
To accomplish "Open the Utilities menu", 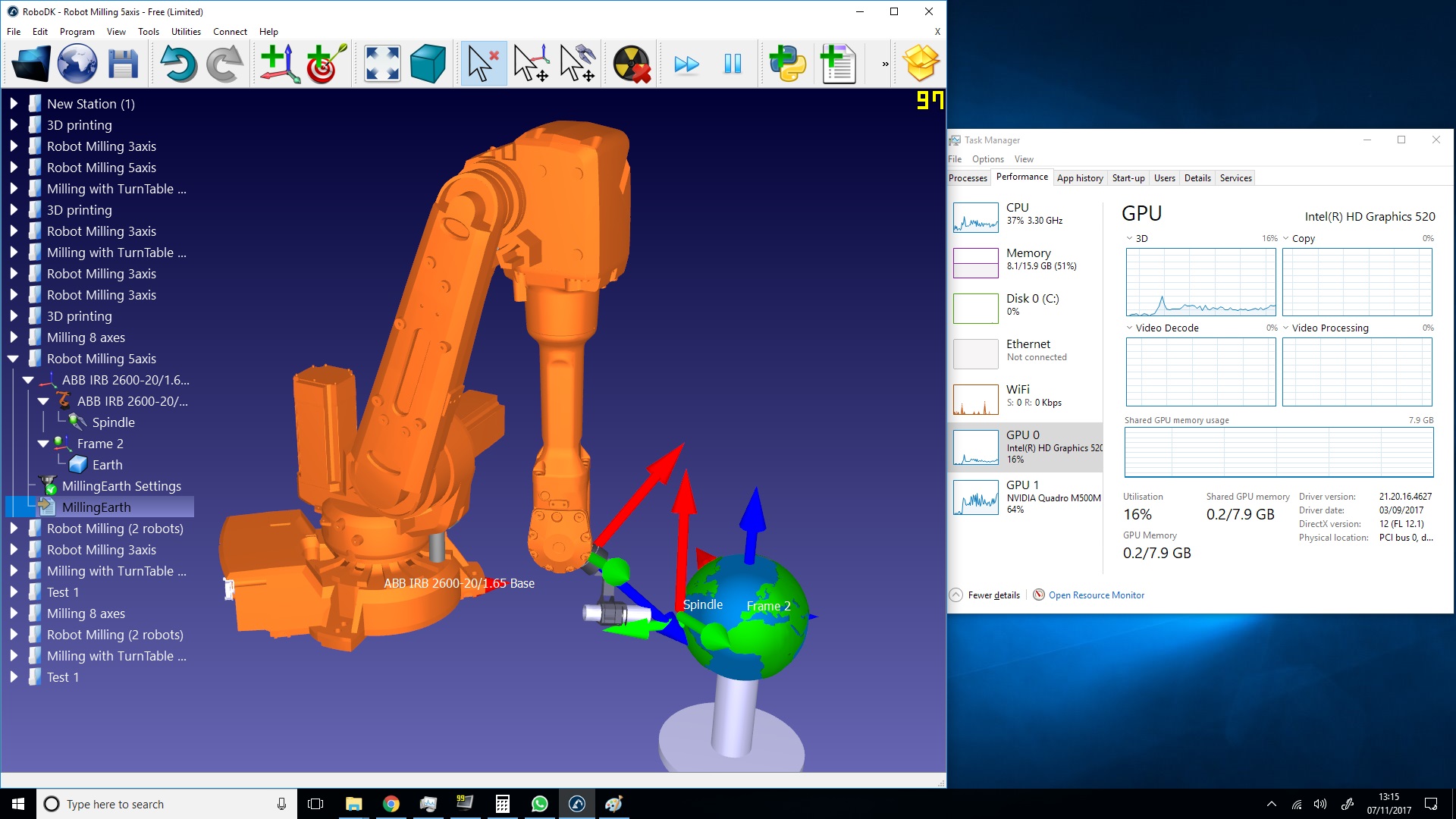I will tap(186, 32).
